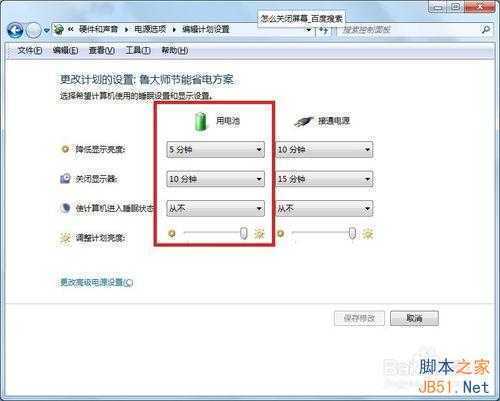Open the 文件(F) menu

pyautogui.click(x=30, y=51)
